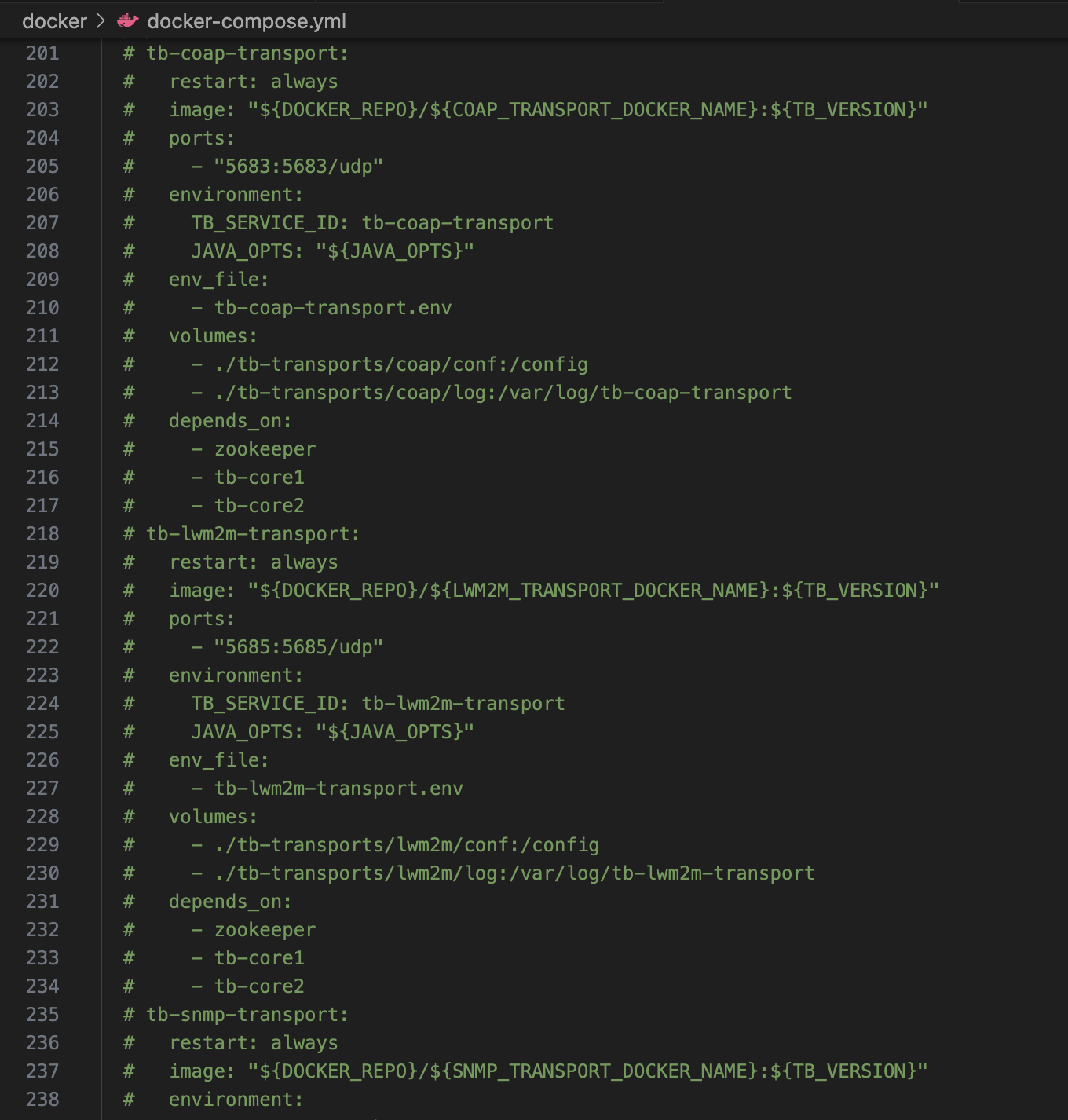Screen dimensions: 1068x1120
Task: Click the coap conf volume path on line 212
Action: pos(400,364)
